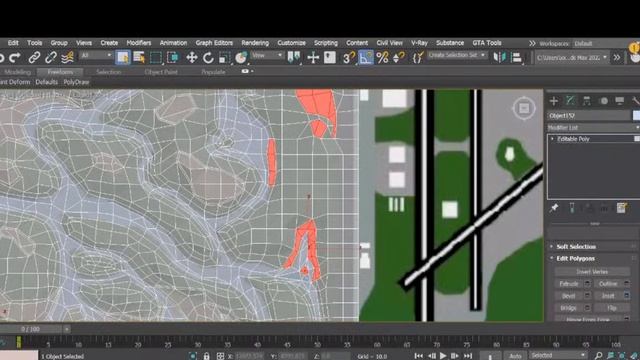
Task: Activate the Select and Rotate tool
Action: coord(208,58)
